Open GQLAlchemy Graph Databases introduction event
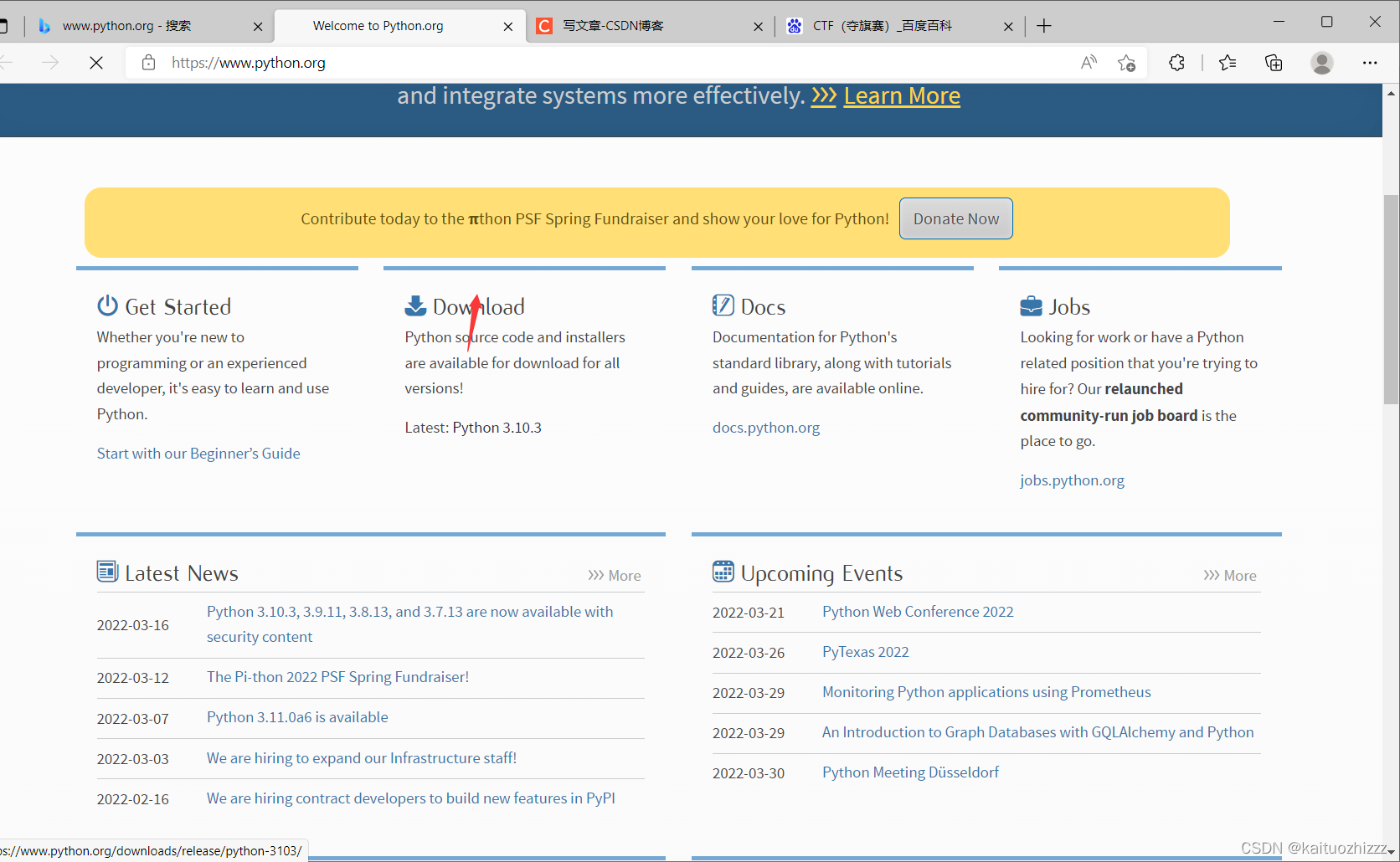This screenshot has width=1400, height=862. pyautogui.click(x=1038, y=732)
